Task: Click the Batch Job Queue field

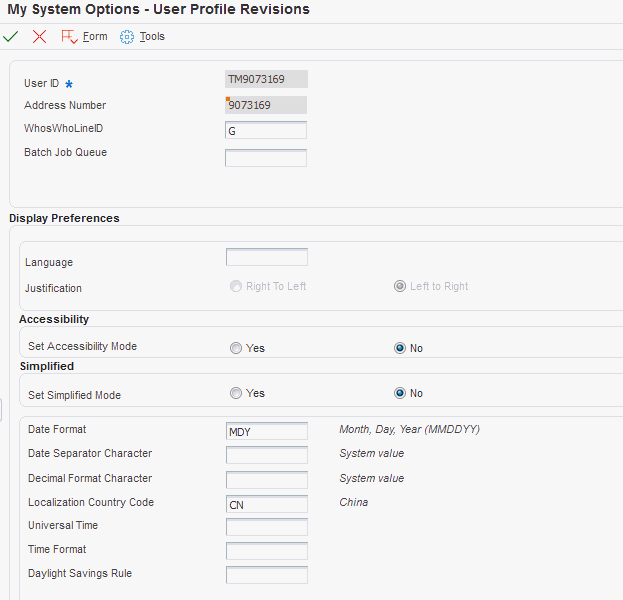Action: 266,158
